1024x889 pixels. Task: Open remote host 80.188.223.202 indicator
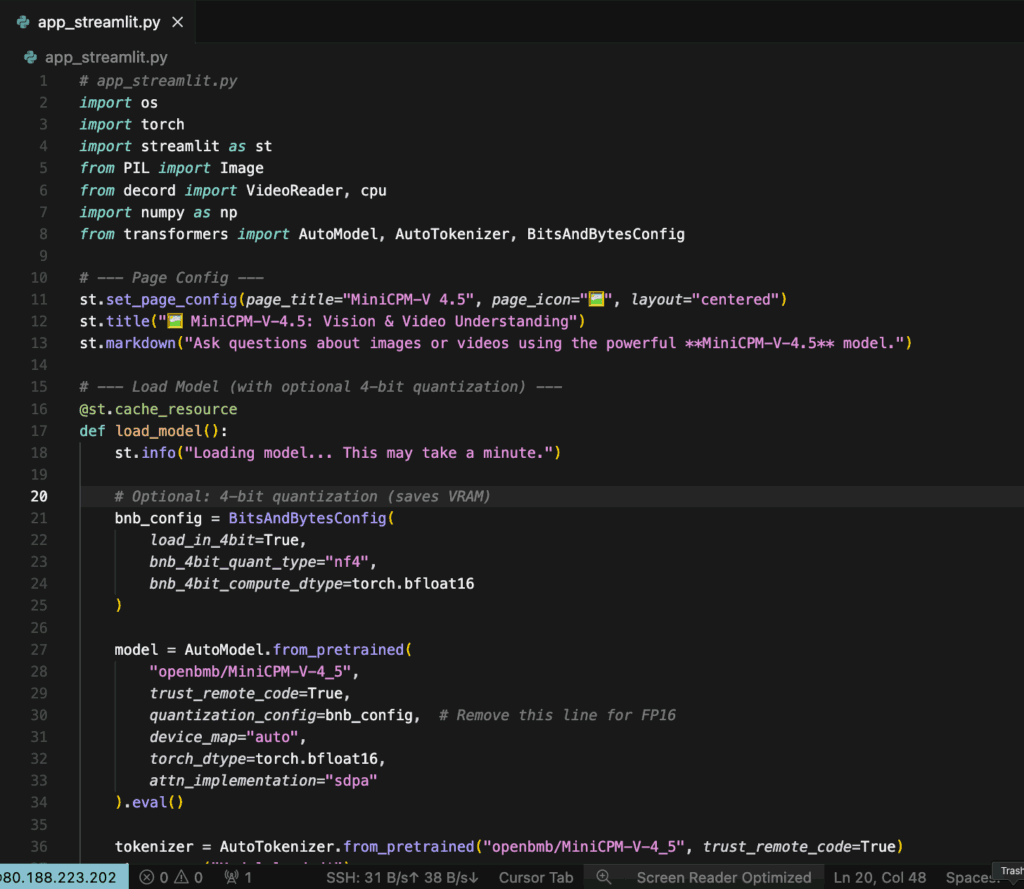63,877
